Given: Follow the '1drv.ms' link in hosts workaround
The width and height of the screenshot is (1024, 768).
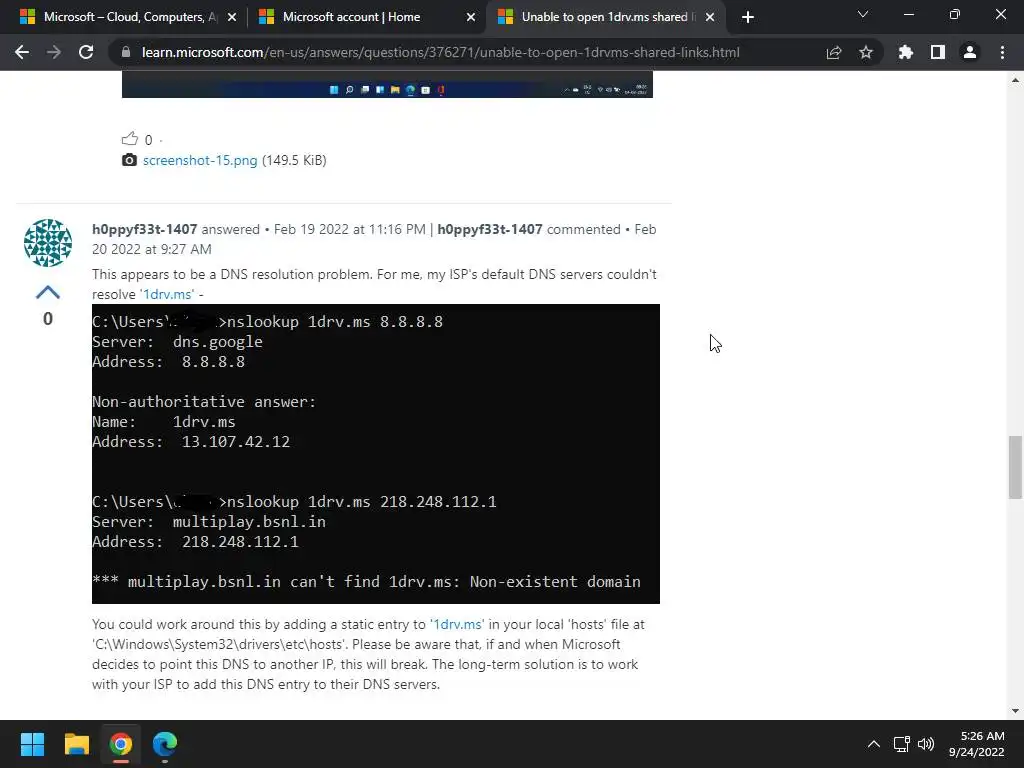Looking at the screenshot, I should (x=456, y=624).
